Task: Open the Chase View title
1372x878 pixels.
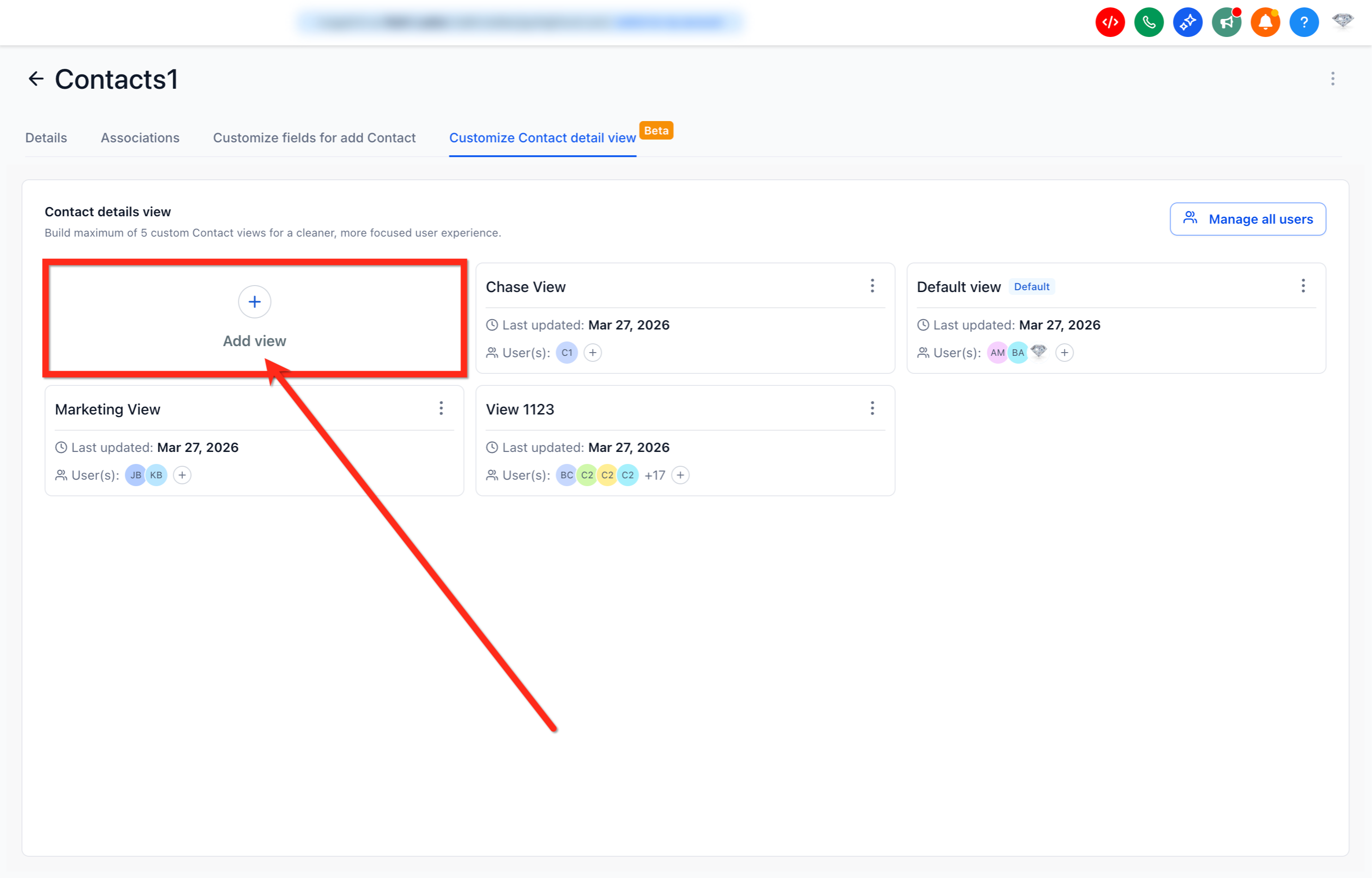Action: point(525,287)
